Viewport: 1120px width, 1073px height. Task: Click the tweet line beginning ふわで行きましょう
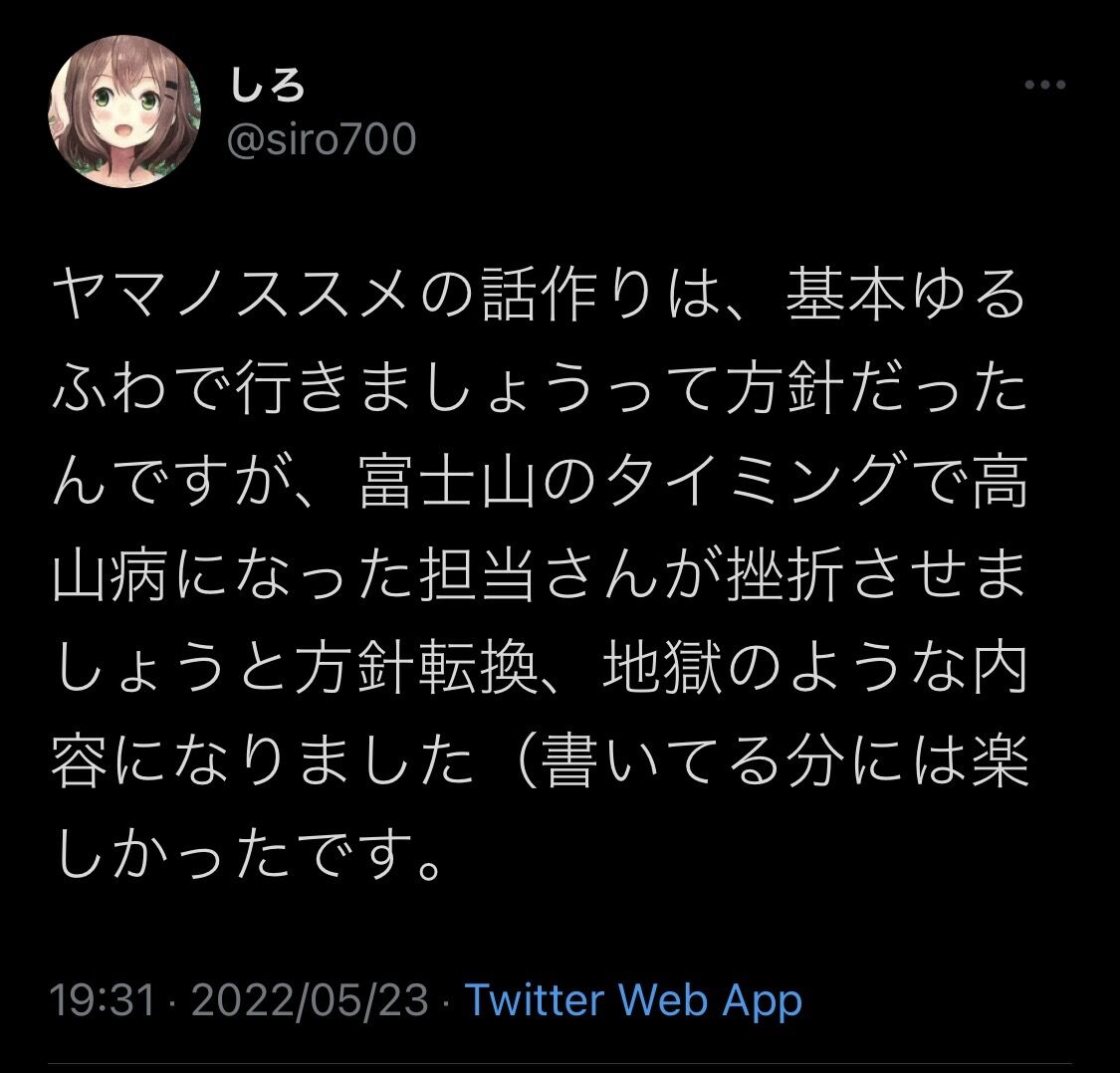point(540,388)
